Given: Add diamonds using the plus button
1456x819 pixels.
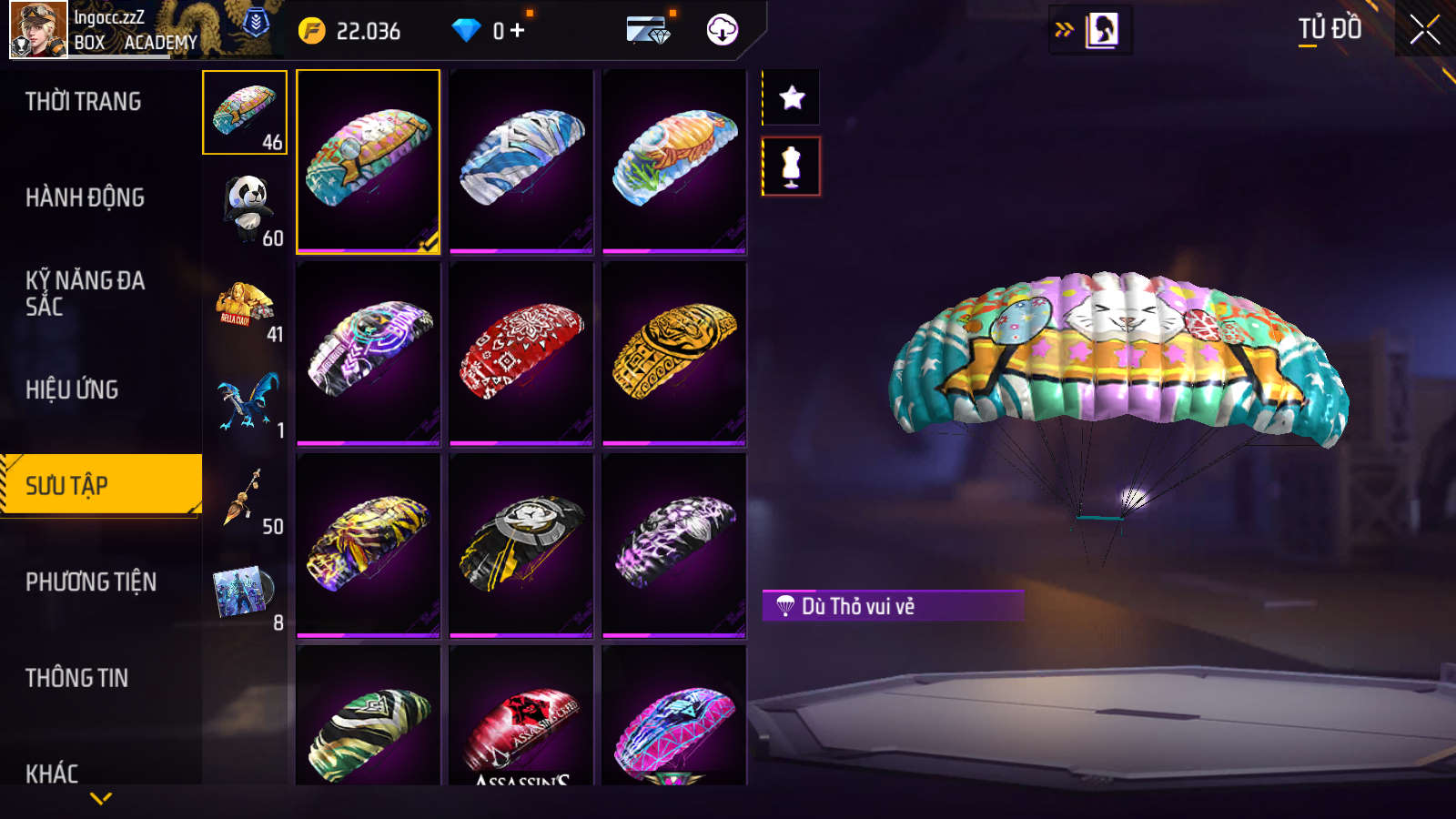Looking at the screenshot, I should pyautogui.click(x=518, y=30).
